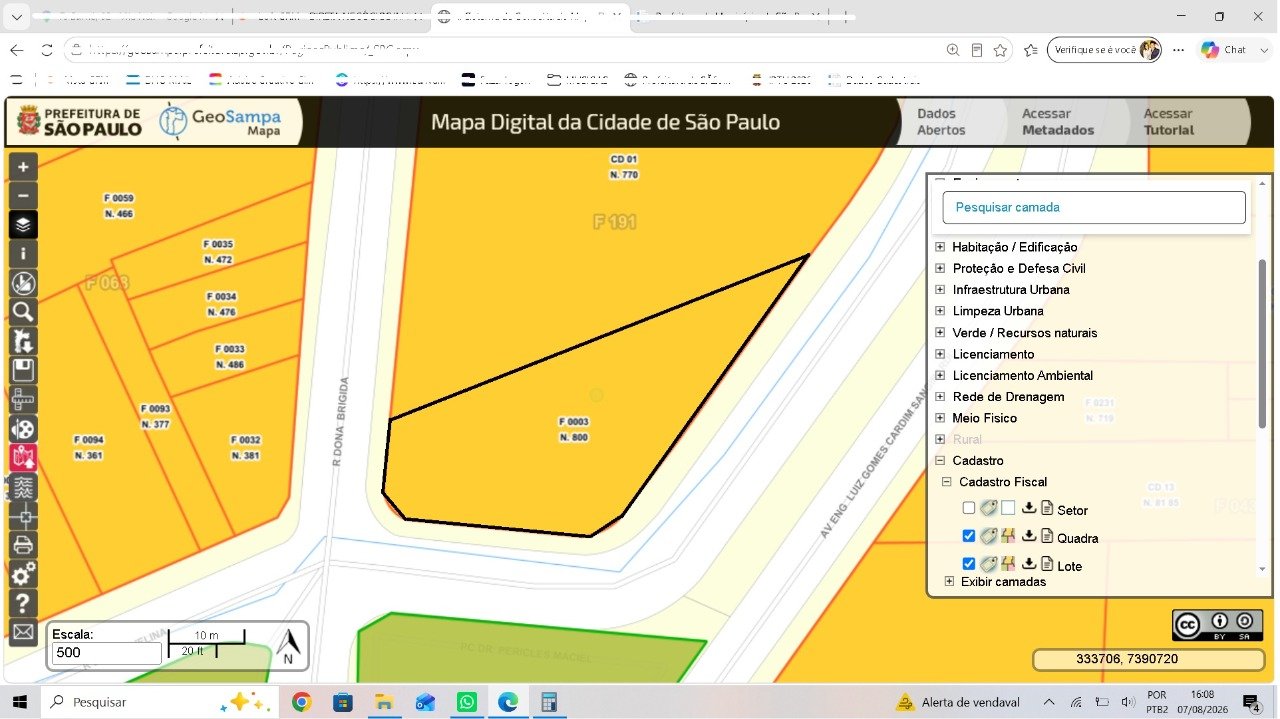Expand the Proteção e Defesa Civil group
This screenshot has width=1280, height=719.
click(x=940, y=268)
